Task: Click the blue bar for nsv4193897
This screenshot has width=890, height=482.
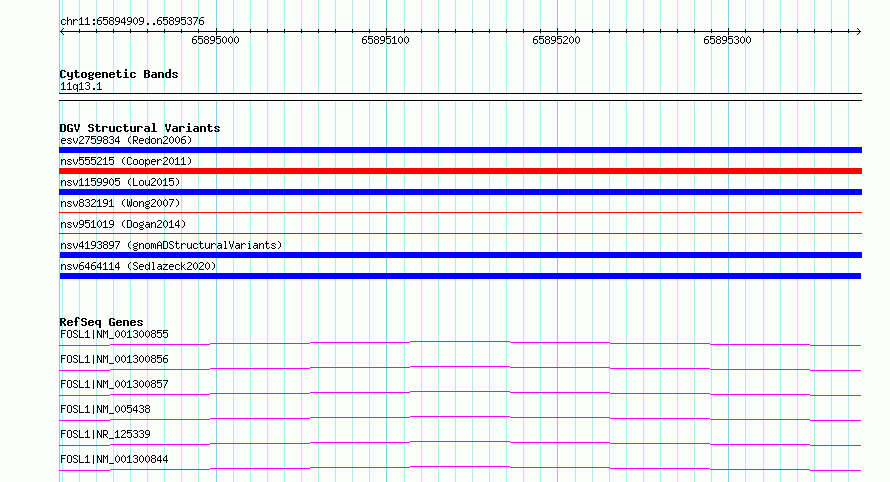Action: (460, 255)
